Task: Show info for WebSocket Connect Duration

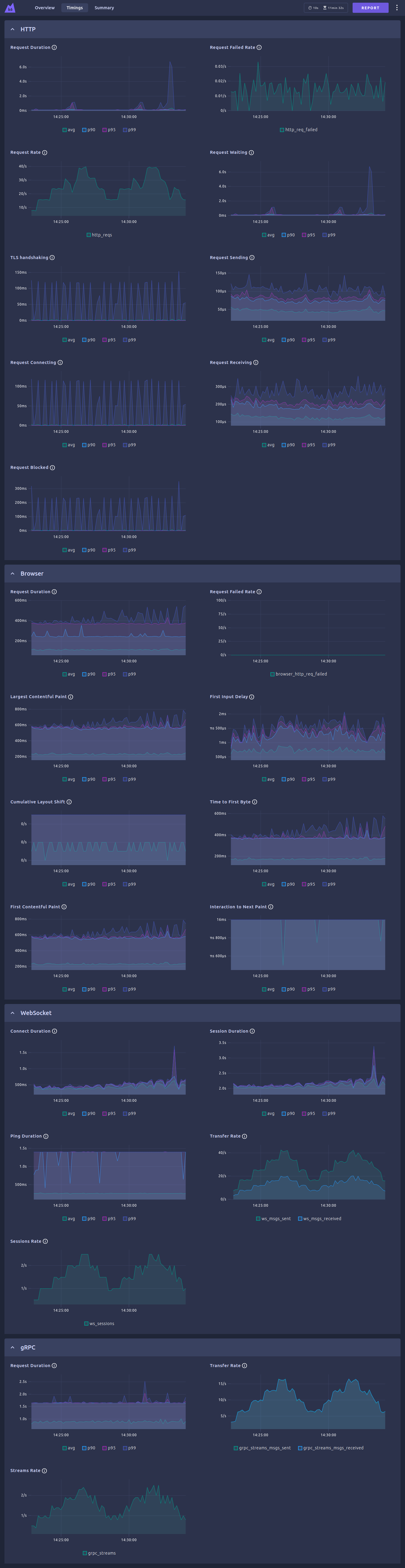Action: (x=54, y=1031)
